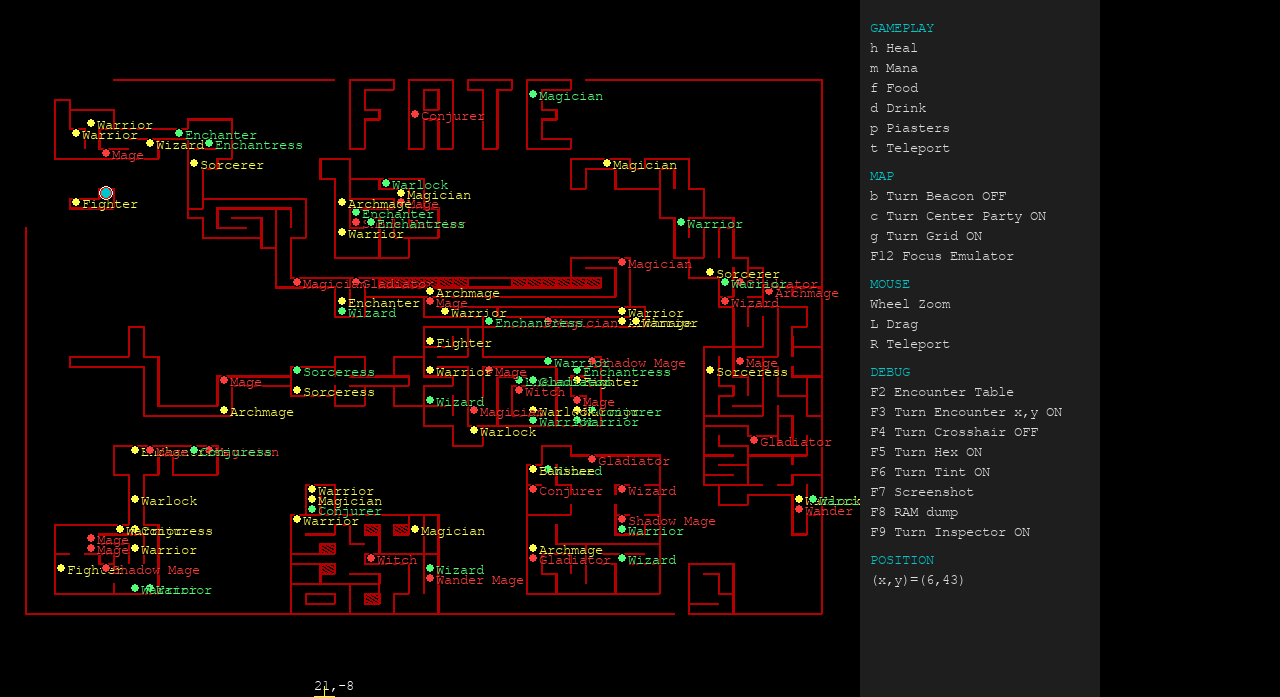This screenshot has width=1280, height=697.
Task: Click the yellow Archmage marker at left
Action: point(224,411)
